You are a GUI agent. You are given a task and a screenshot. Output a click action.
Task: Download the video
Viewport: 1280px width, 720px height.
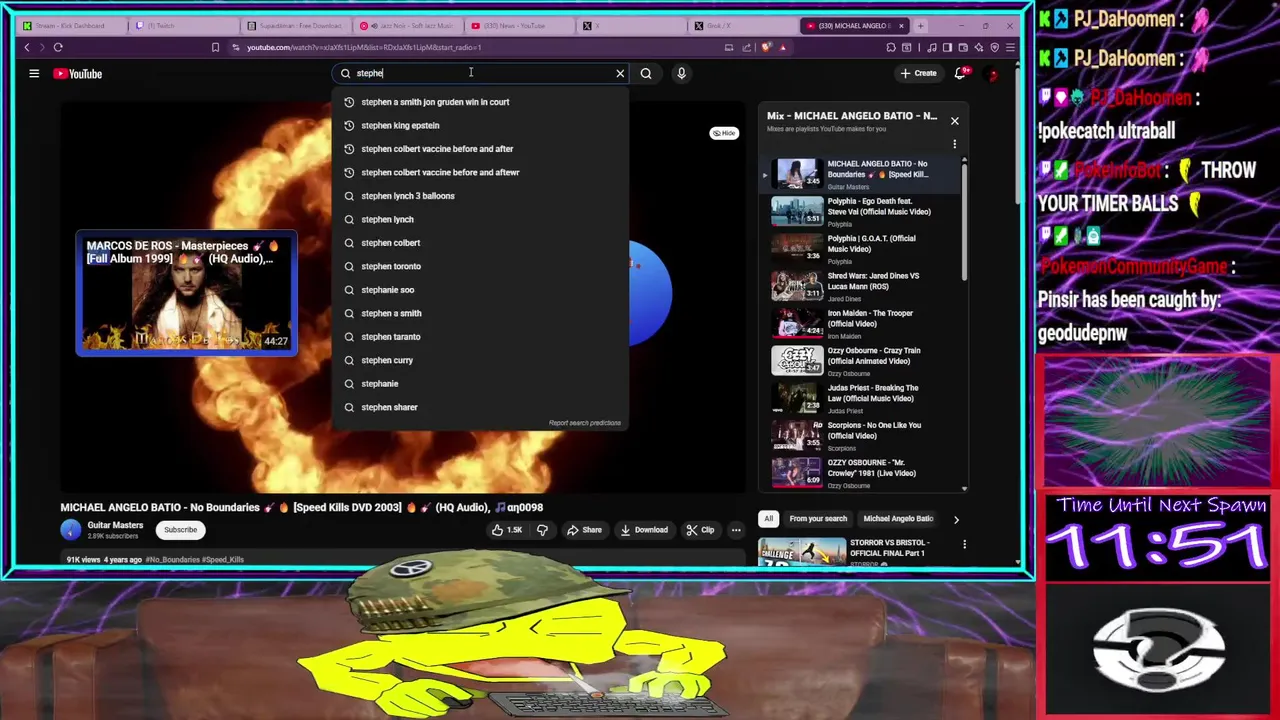(x=644, y=530)
